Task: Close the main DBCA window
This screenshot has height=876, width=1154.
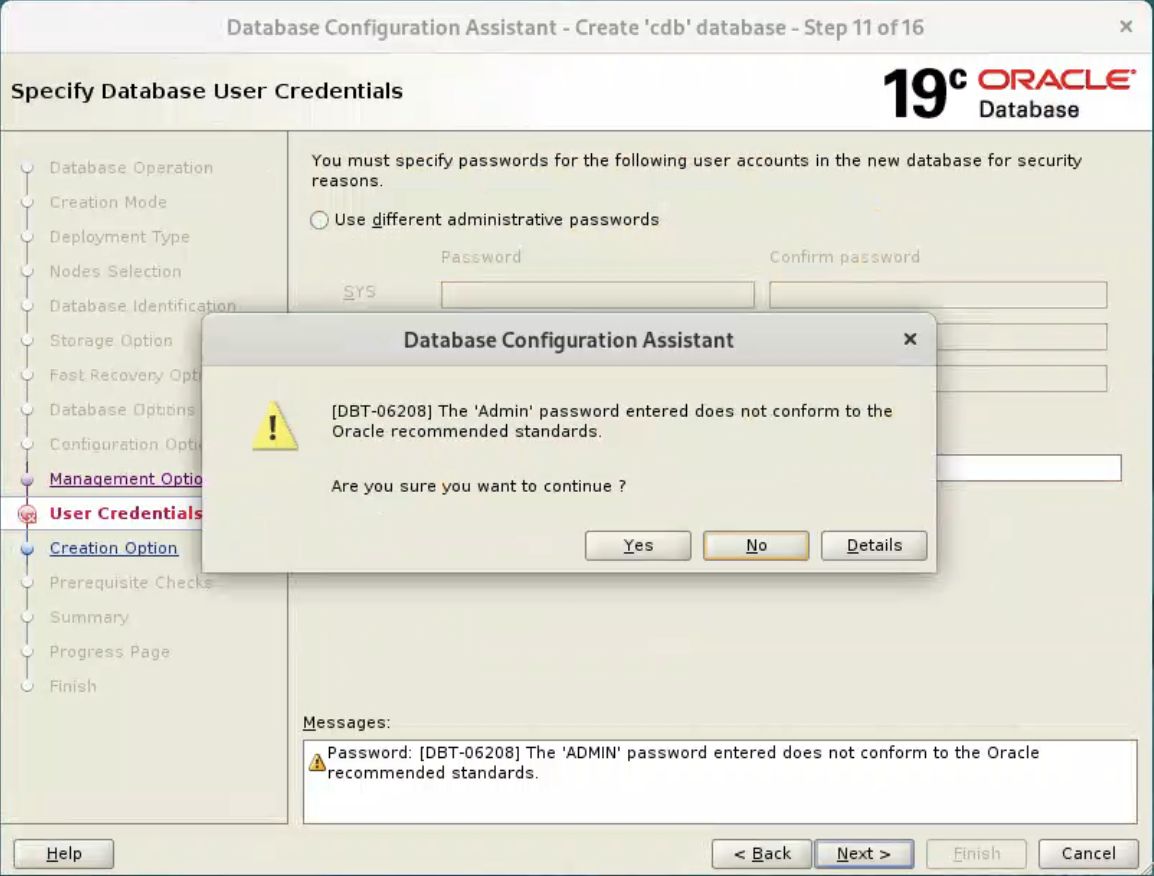Action: (1125, 27)
